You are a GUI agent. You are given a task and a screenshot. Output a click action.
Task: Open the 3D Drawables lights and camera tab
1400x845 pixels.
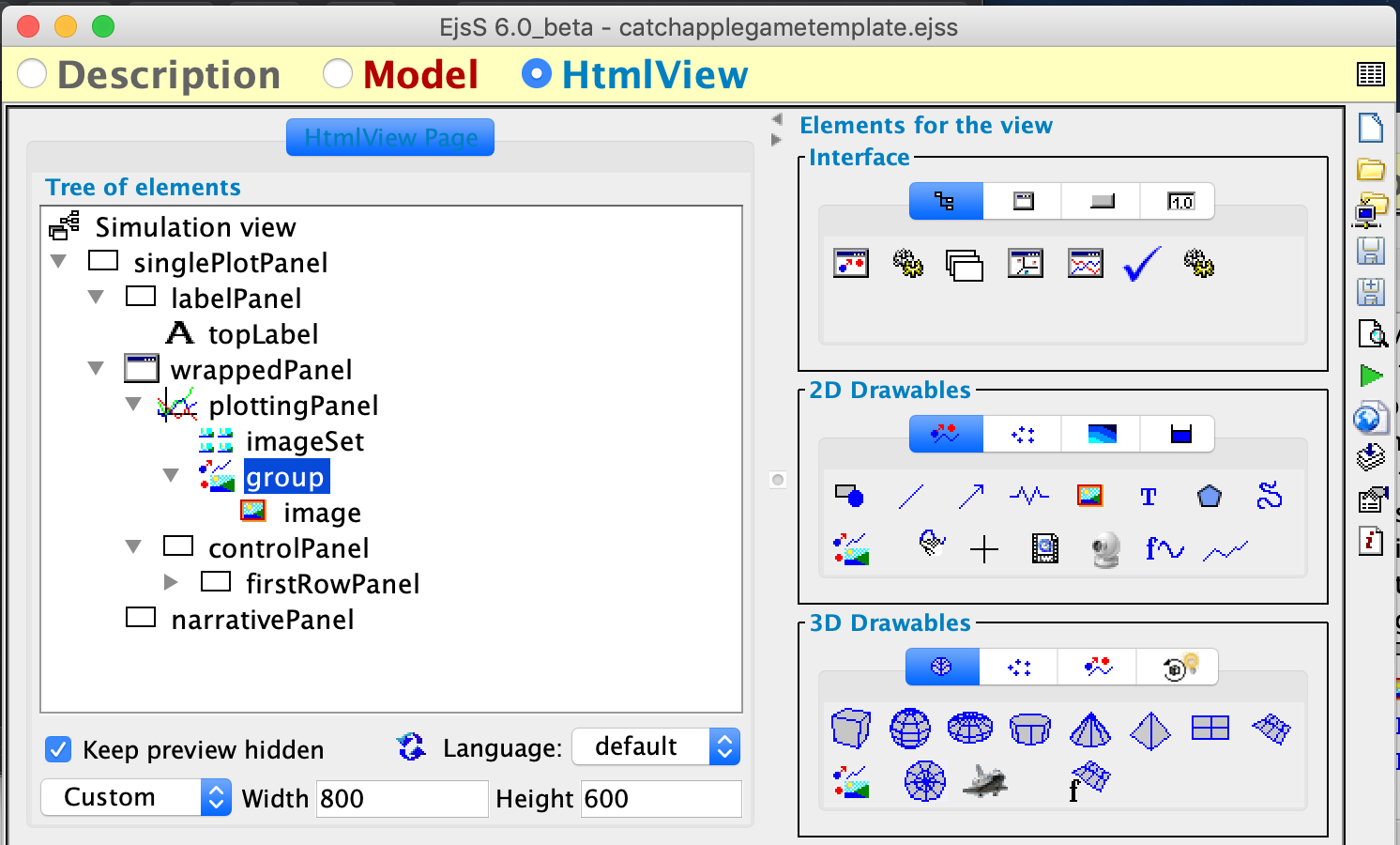pos(1179,667)
